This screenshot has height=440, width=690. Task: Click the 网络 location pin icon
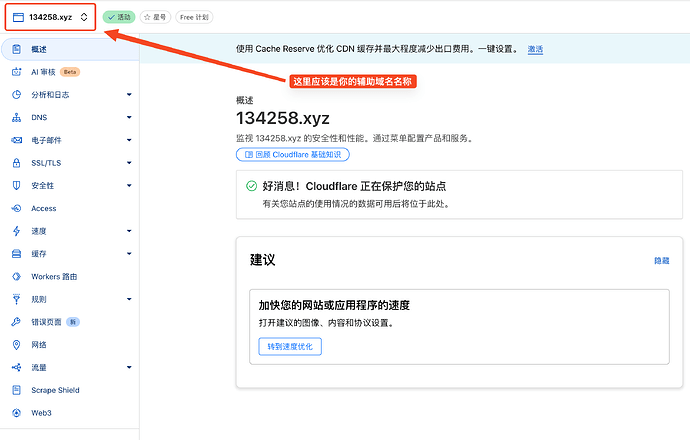(x=16, y=345)
